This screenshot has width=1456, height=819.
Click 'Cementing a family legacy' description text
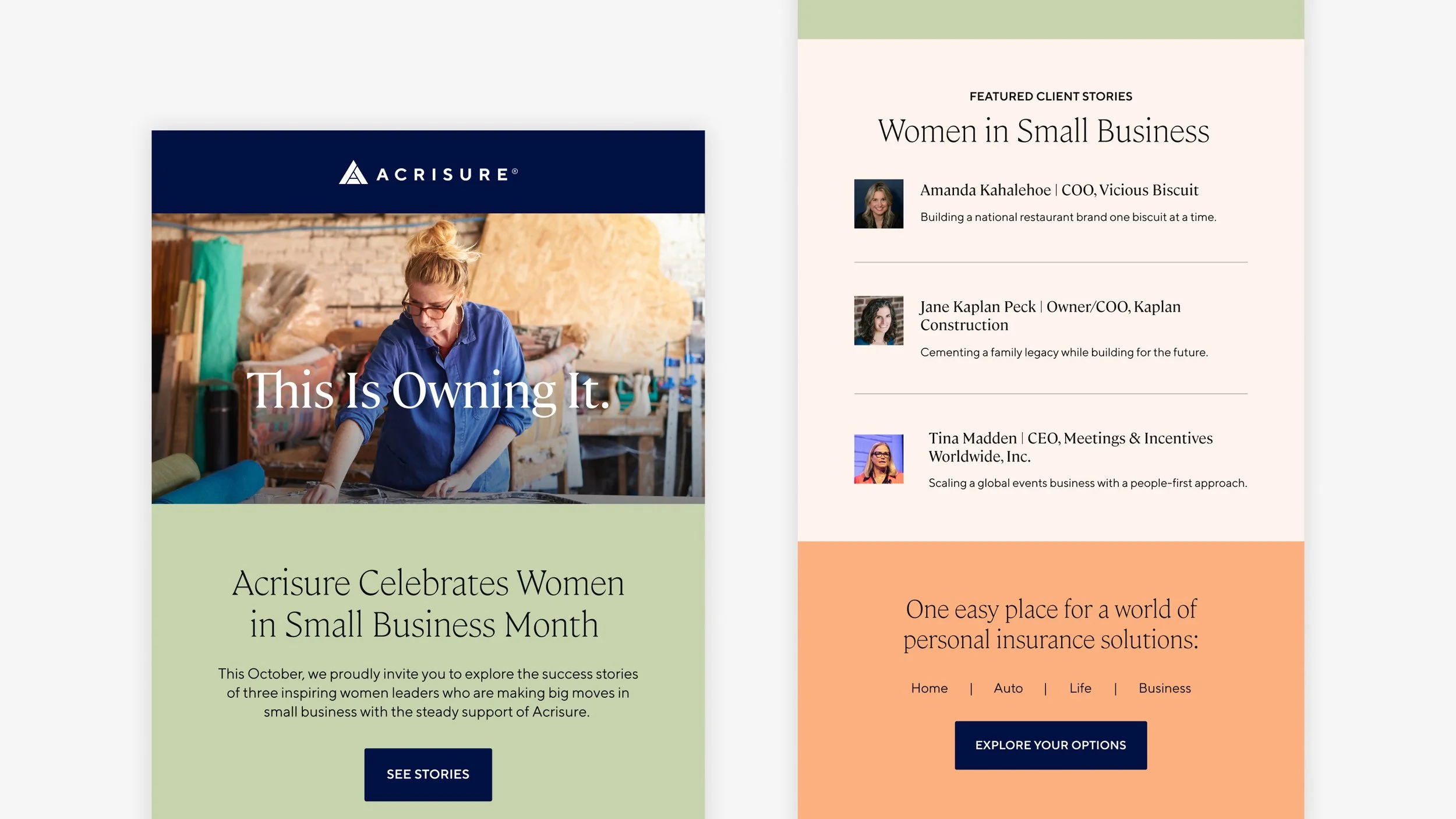pos(1064,352)
